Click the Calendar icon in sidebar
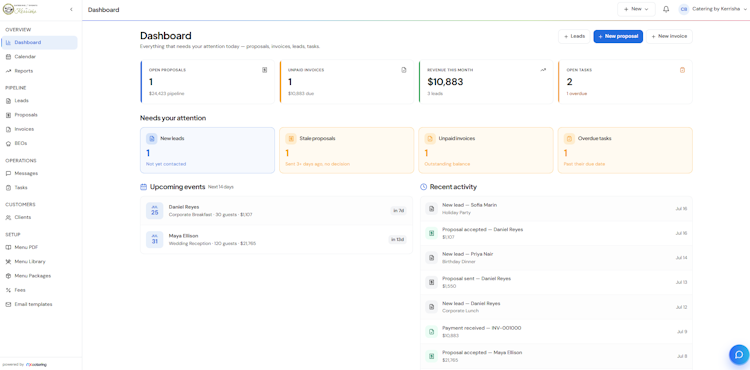Viewport: 750px width, 370px height. tap(9, 57)
